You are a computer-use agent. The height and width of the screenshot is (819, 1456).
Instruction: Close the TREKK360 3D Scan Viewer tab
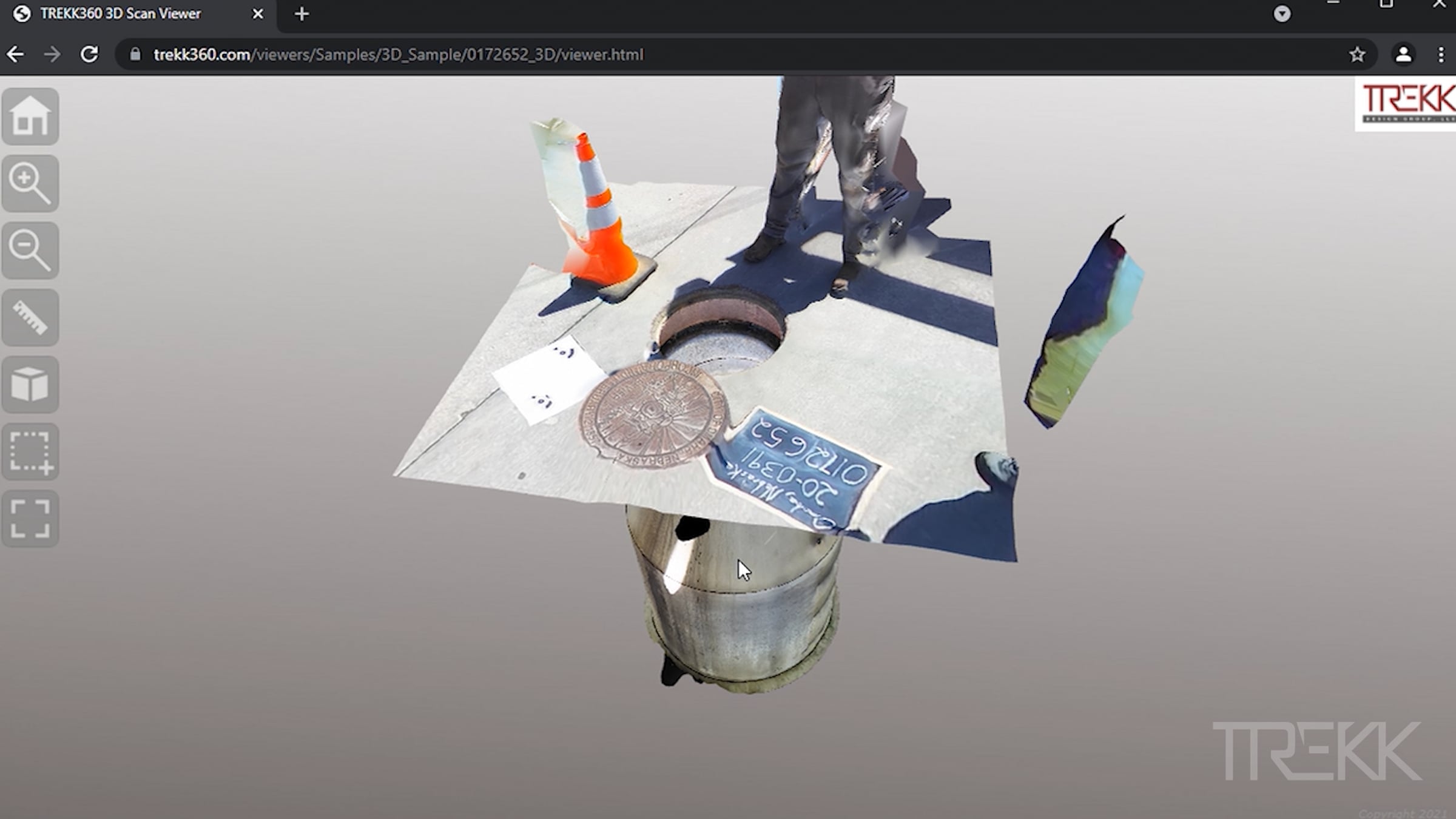[x=258, y=13]
